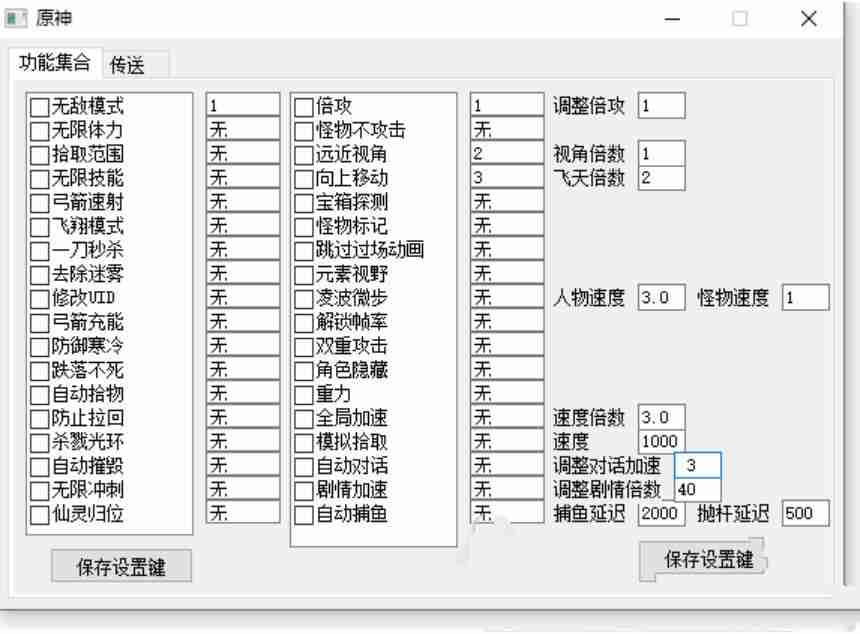860x634 pixels.
Task: Click hotkey field next to 无敌模式
Action: point(243,105)
